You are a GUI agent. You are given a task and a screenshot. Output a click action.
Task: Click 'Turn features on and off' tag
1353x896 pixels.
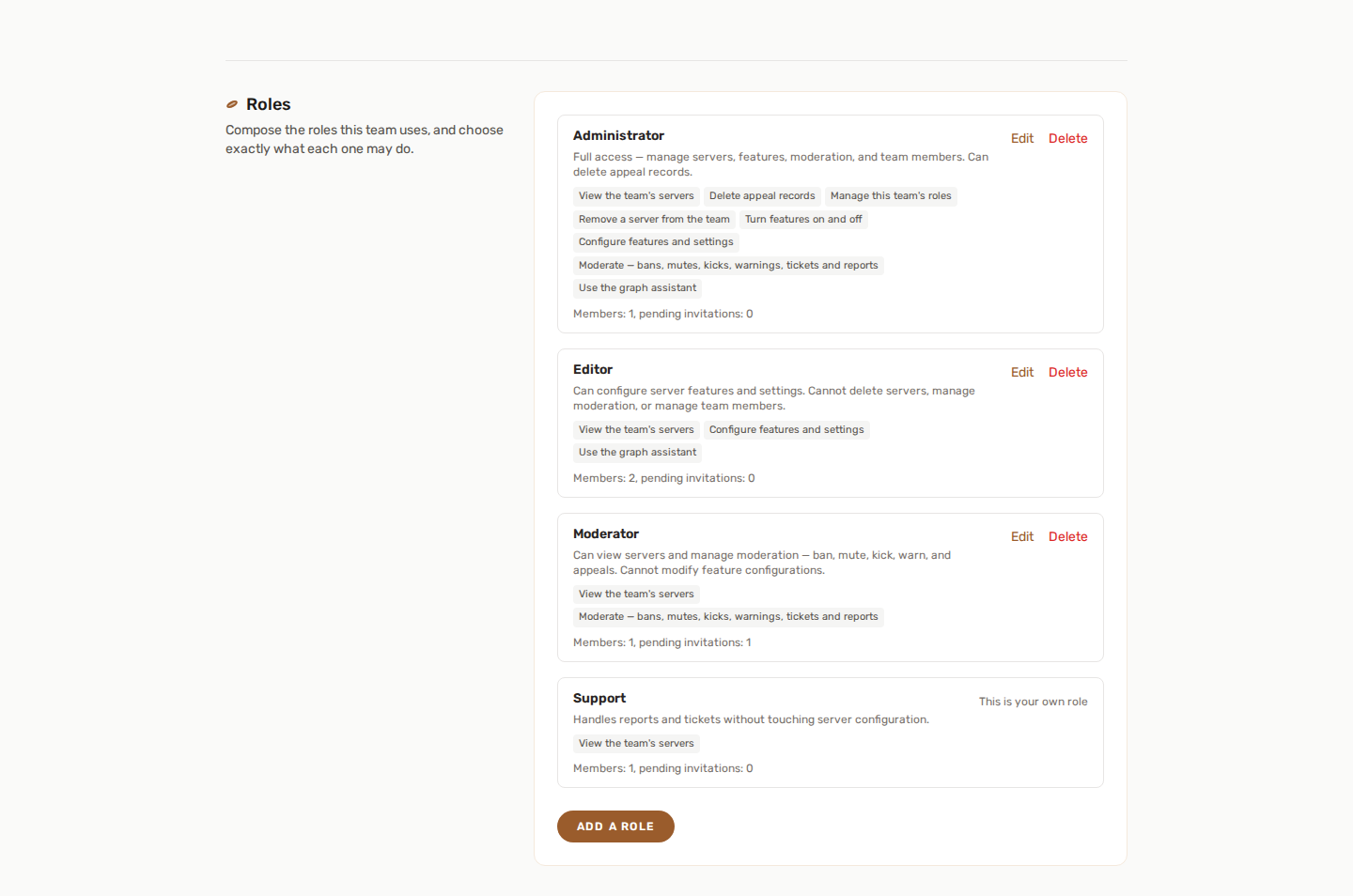(x=803, y=220)
